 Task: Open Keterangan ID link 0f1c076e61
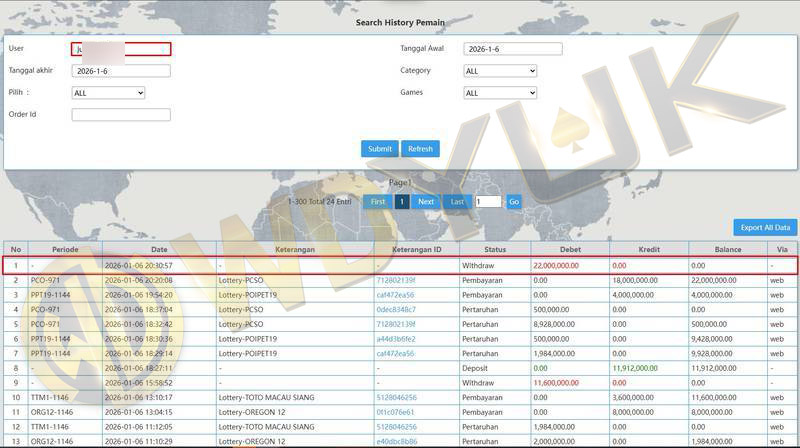[x=396, y=412]
